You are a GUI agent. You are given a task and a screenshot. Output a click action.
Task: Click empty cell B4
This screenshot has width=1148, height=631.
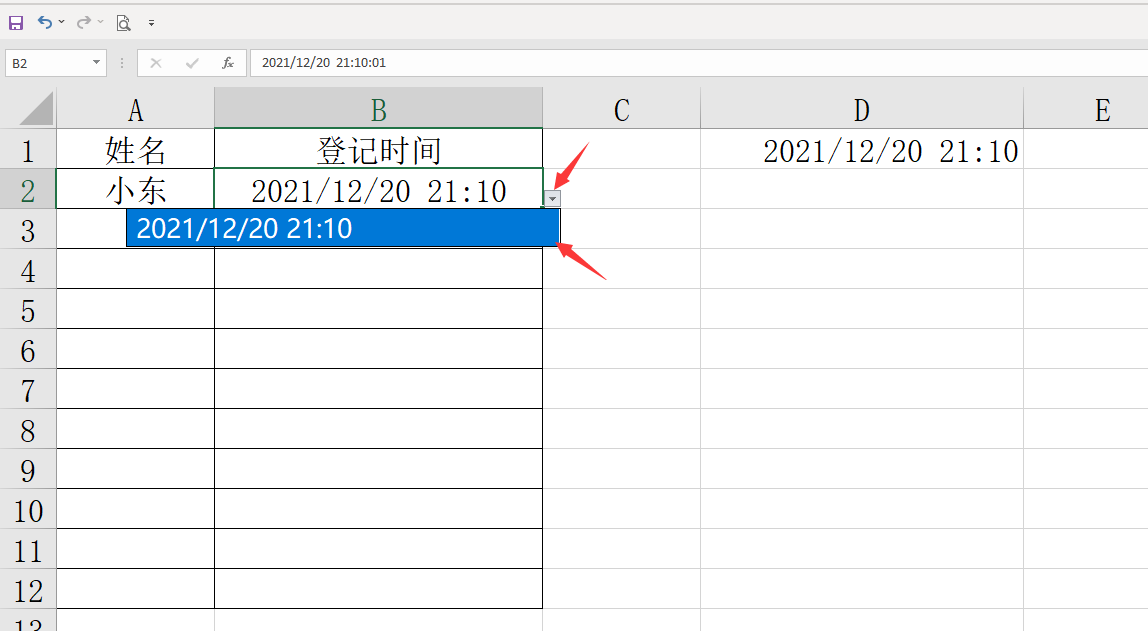point(379,269)
